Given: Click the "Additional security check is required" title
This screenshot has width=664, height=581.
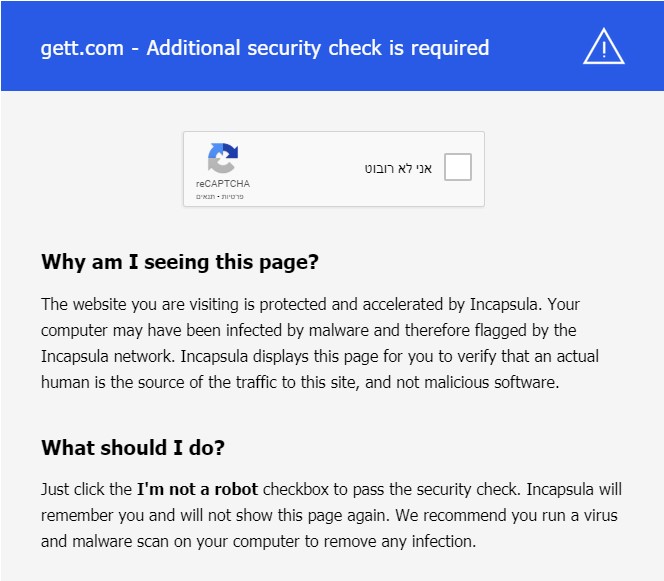Looking at the screenshot, I should click(x=318, y=47).
